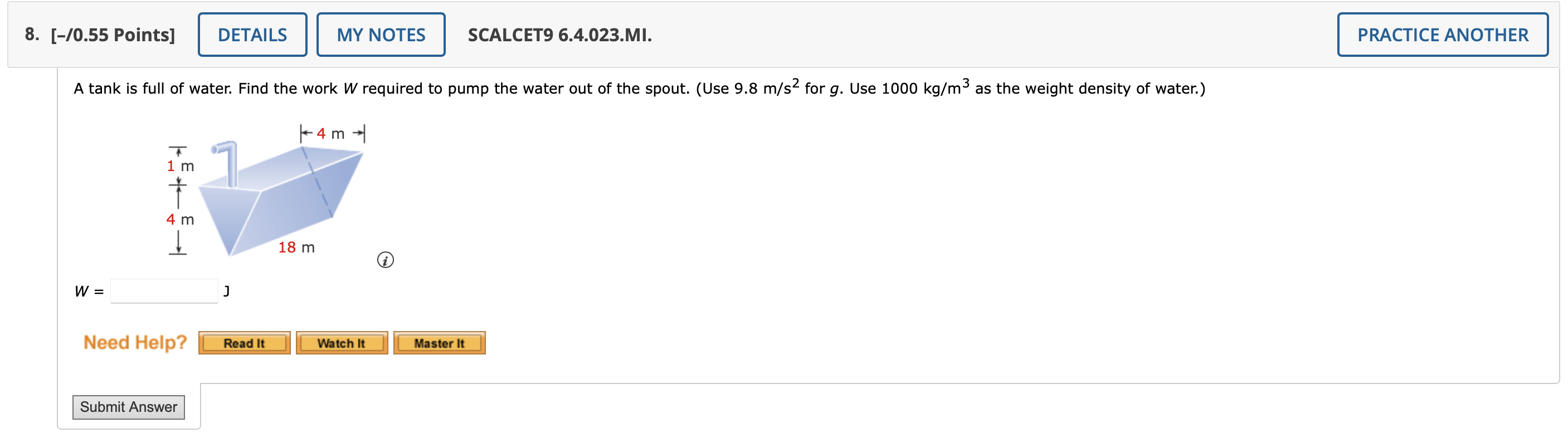Click the 18 m length label on diagram
The image size is (1568, 447).
pyautogui.click(x=296, y=247)
